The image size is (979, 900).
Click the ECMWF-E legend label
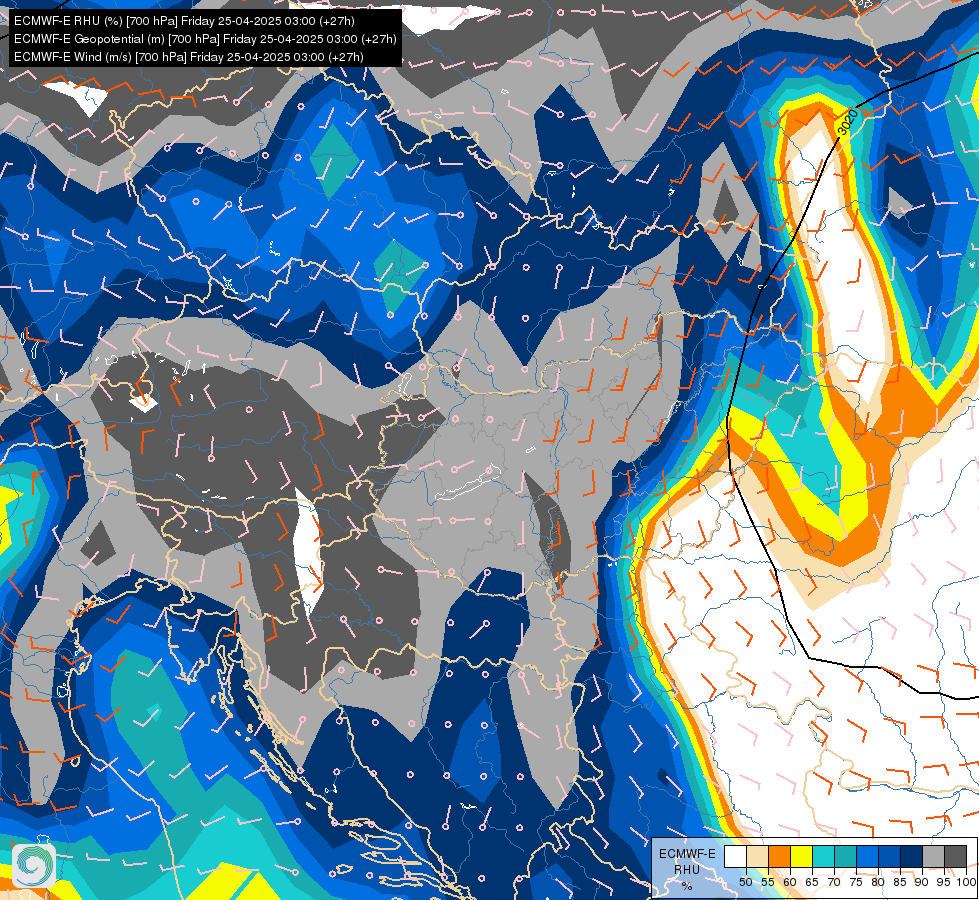coord(687,854)
